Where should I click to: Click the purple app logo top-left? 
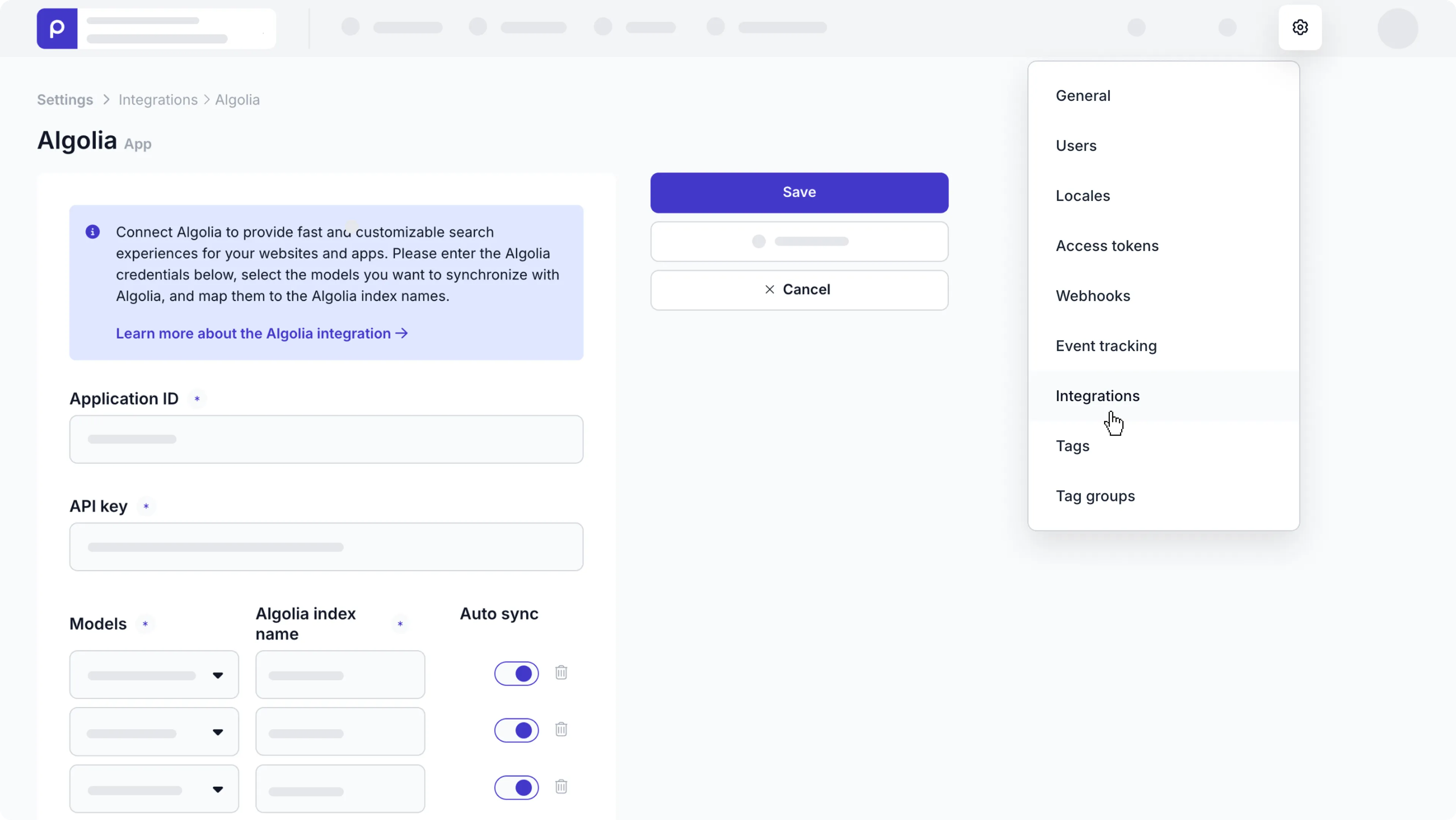click(x=56, y=28)
